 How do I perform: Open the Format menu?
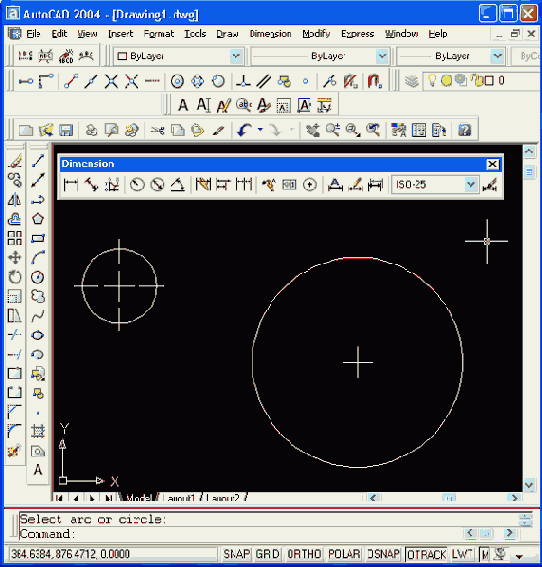point(159,34)
